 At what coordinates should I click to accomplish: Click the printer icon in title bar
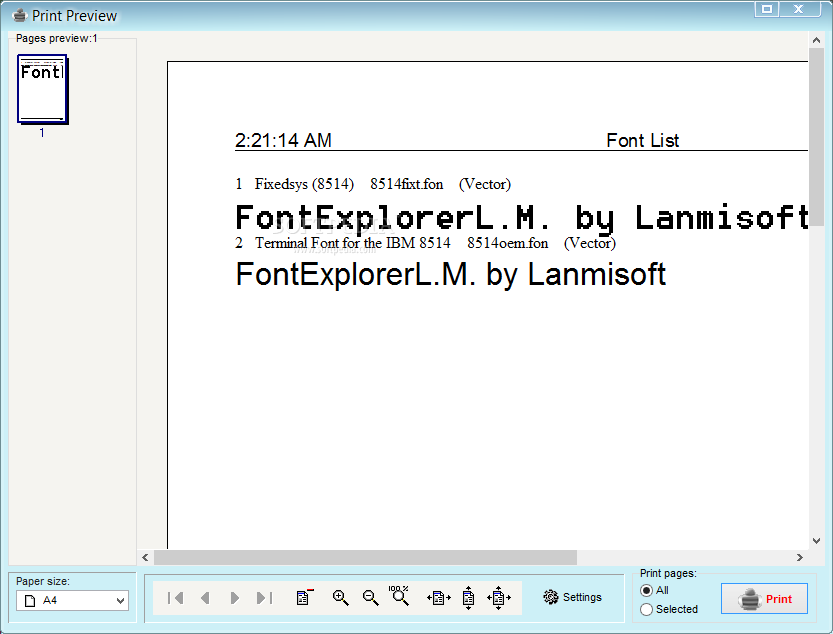[x=20, y=15]
